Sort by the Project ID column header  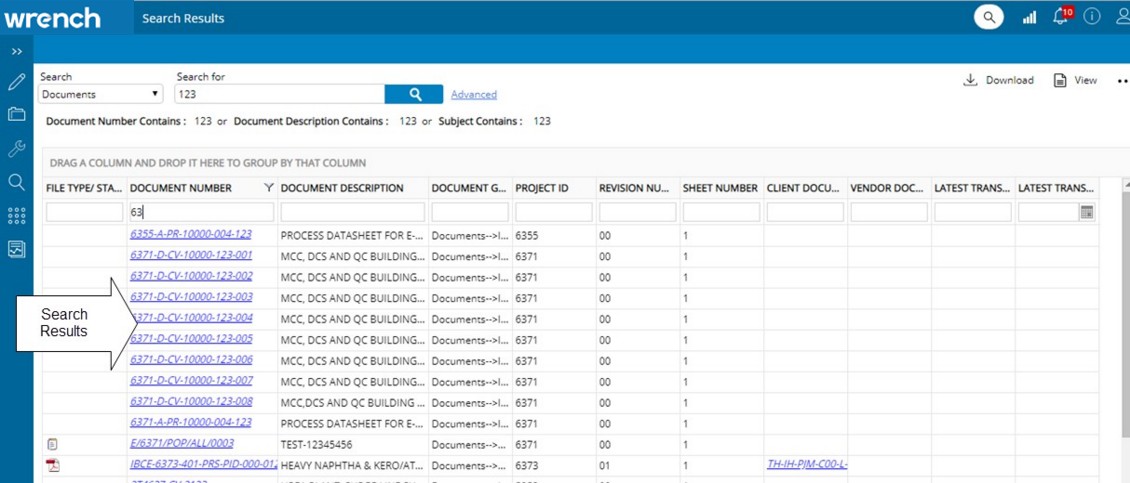541,188
